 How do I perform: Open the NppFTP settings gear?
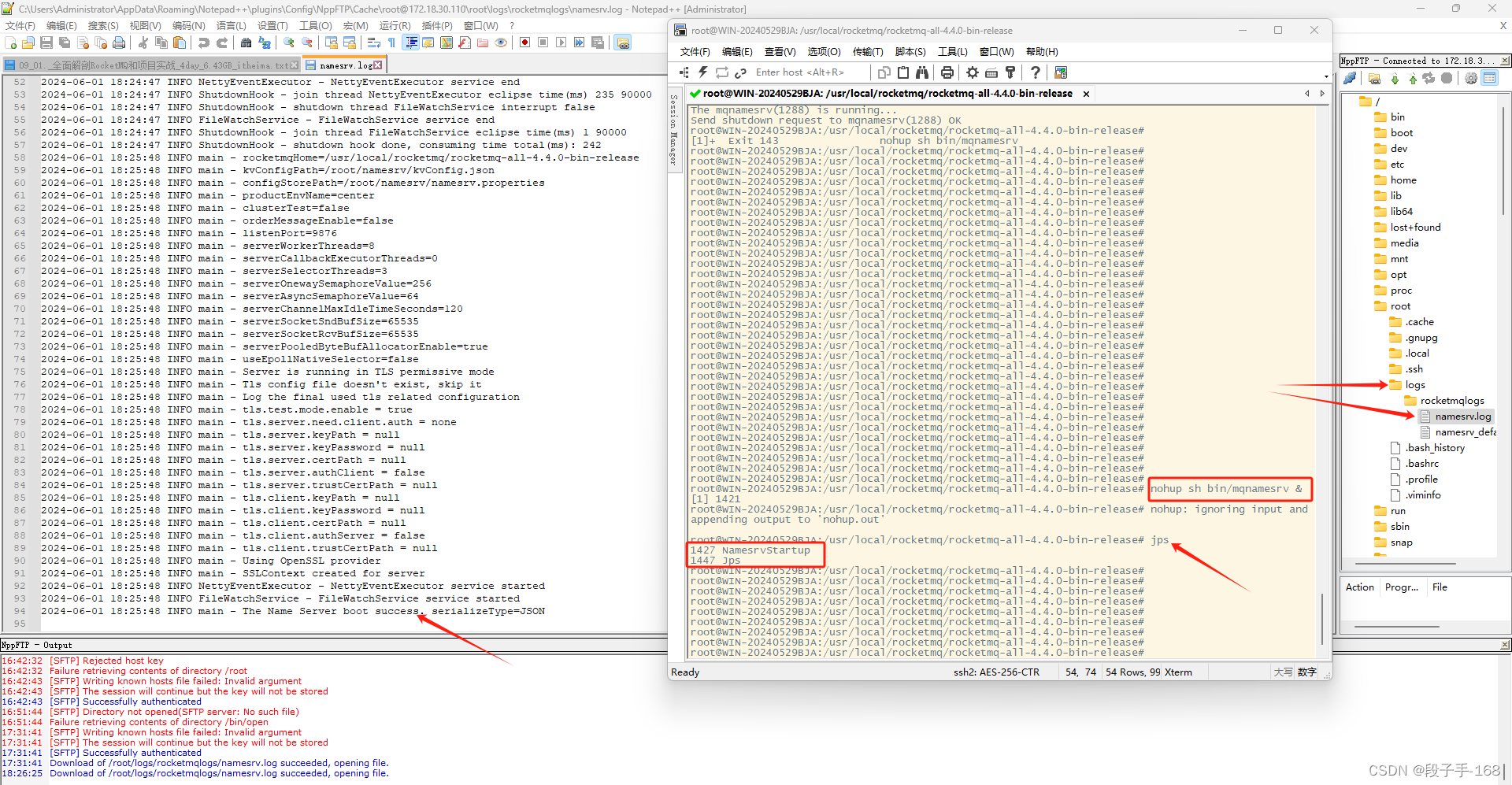(1471, 77)
